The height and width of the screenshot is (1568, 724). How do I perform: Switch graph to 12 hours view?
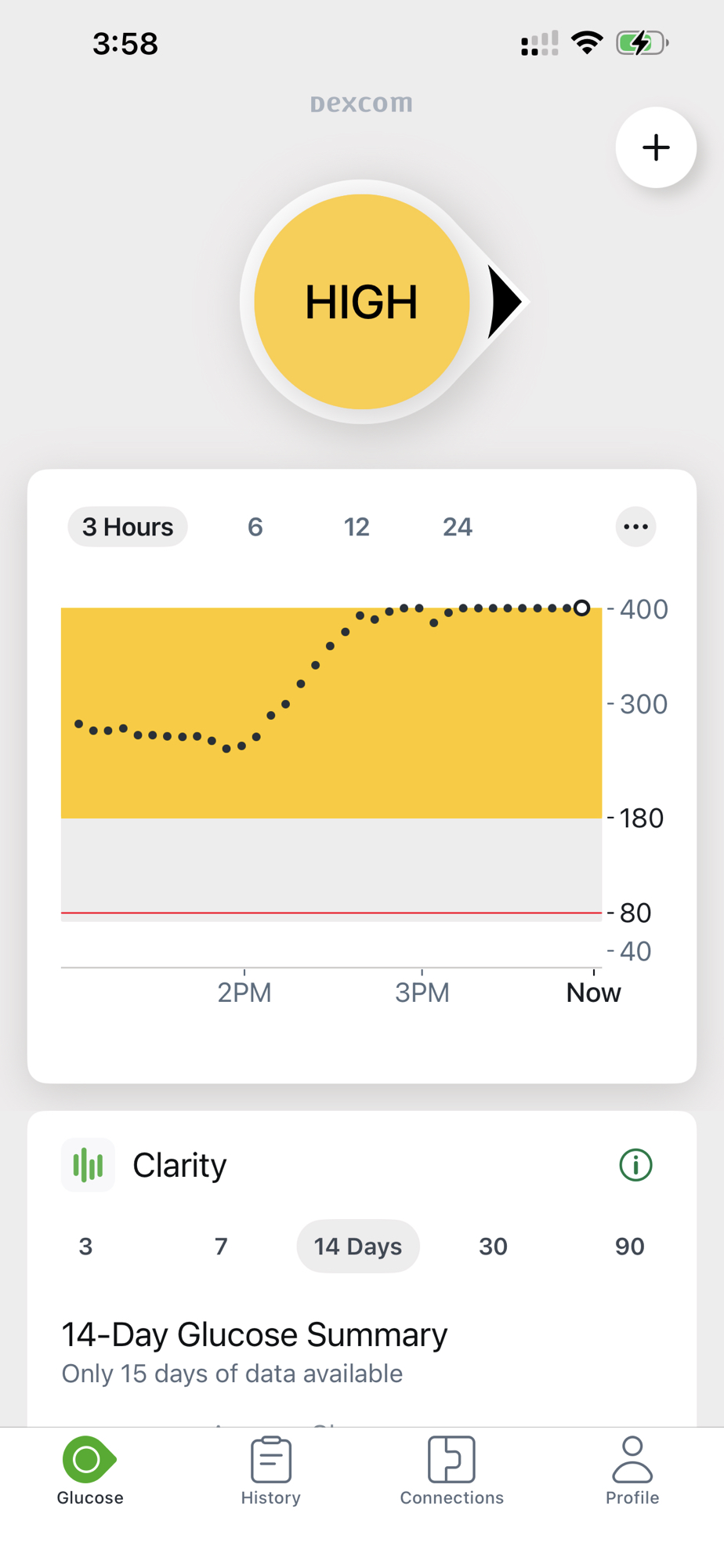click(x=357, y=527)
